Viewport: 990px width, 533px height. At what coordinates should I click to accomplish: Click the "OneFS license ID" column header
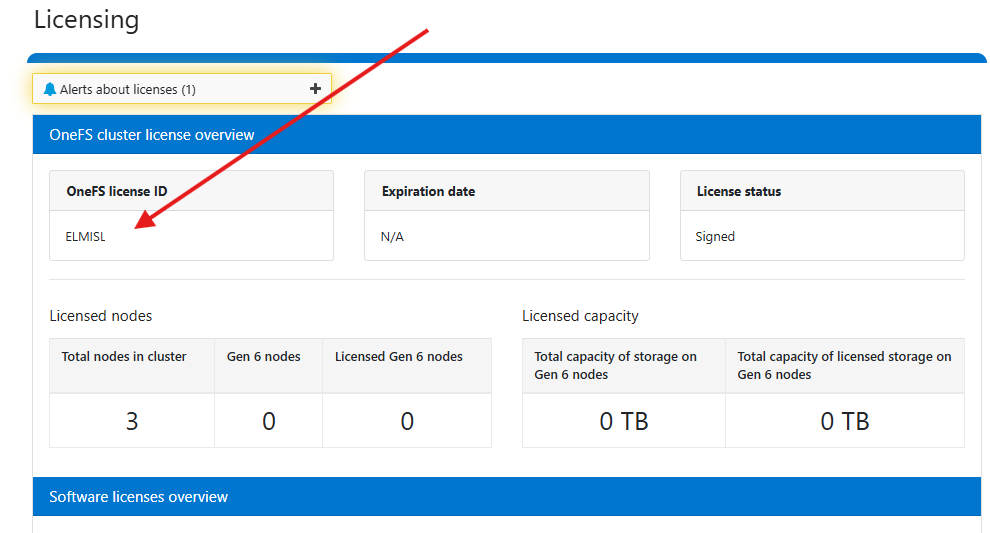coord(116,191)
